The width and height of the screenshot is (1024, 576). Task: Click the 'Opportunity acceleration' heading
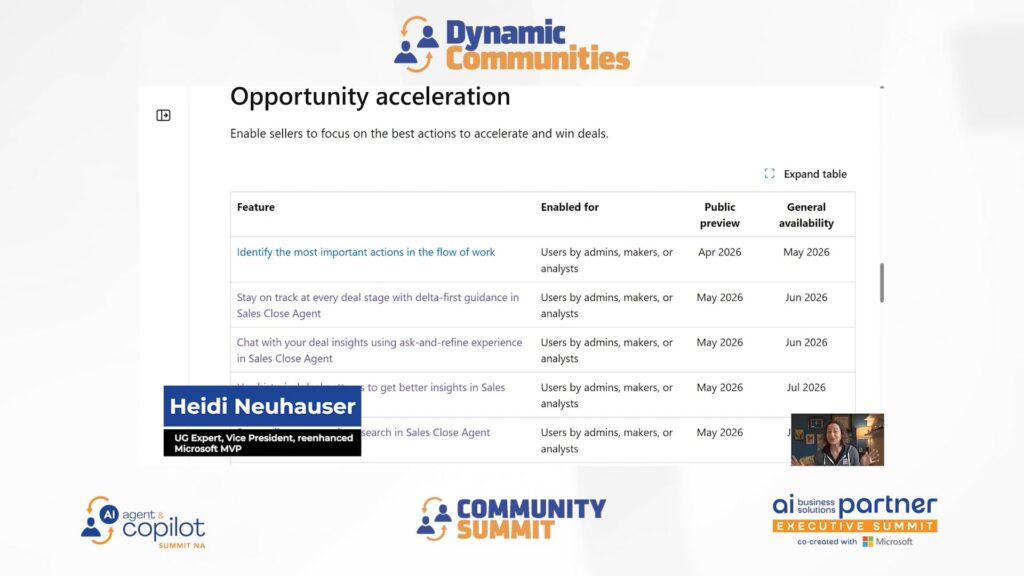[370, 97]
